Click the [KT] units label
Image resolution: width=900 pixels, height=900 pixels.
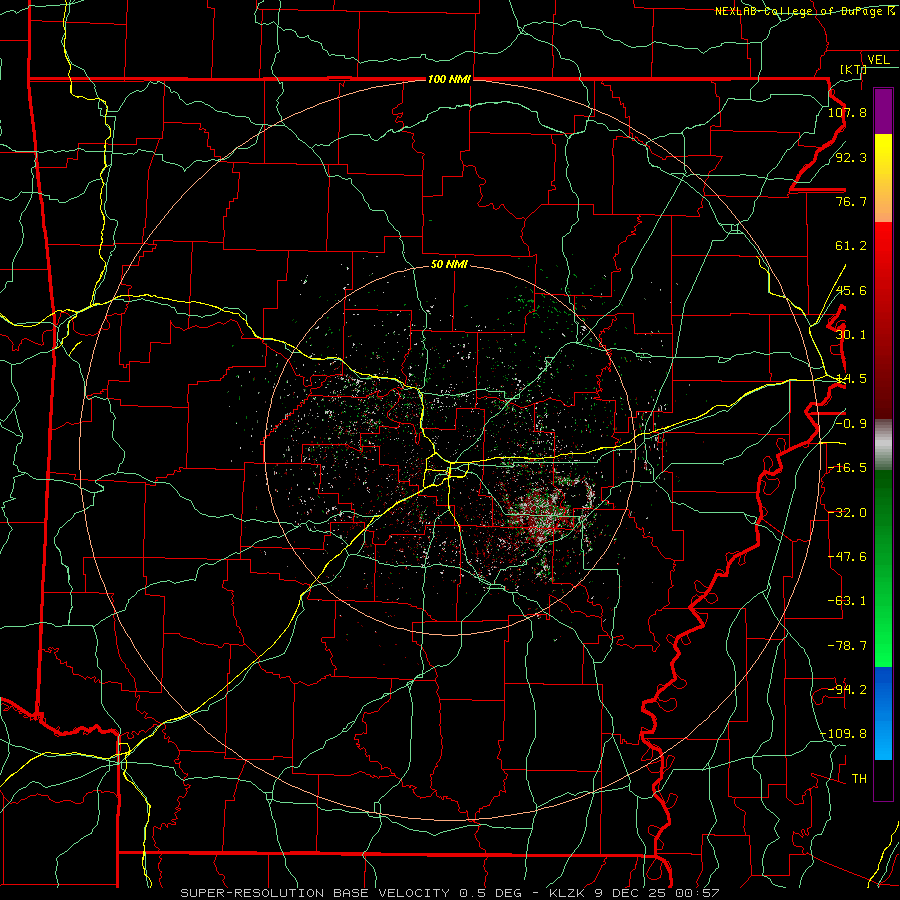[x=852, y=69]
